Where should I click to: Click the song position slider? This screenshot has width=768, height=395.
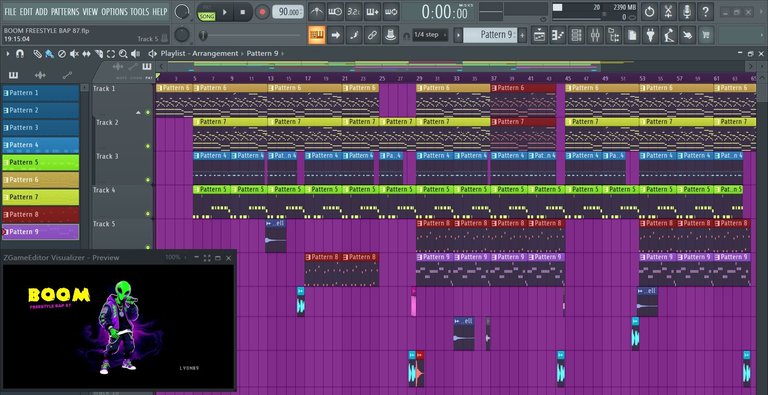pyautogui.click(x=250, y=35)
